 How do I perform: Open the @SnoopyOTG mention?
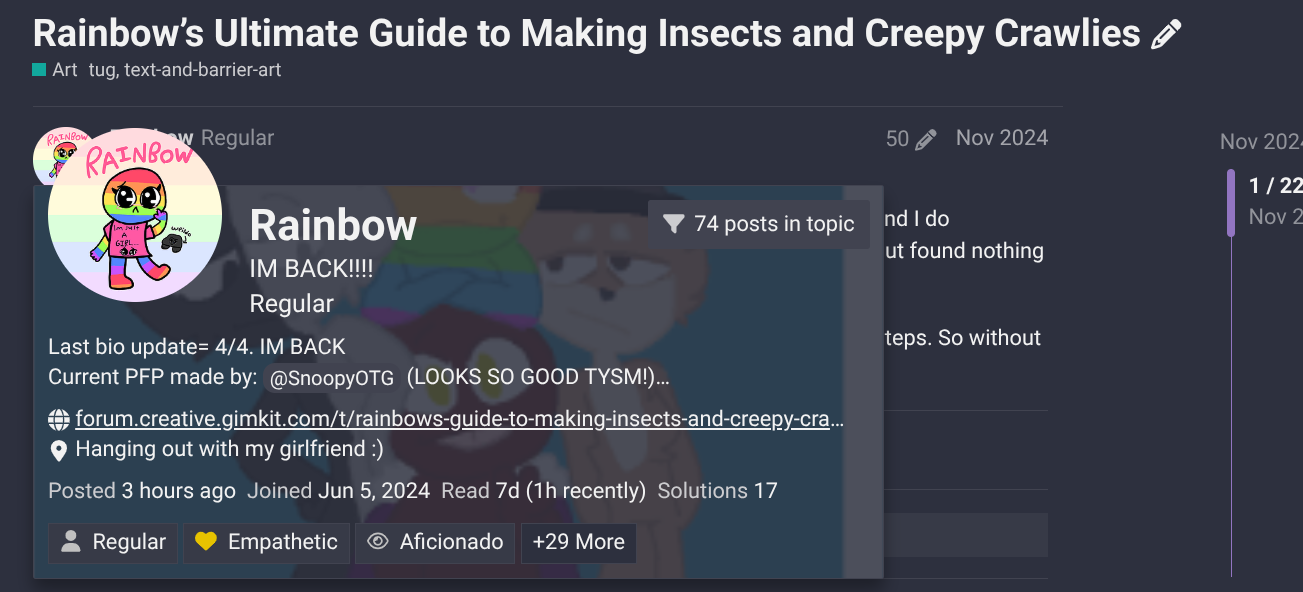[x=331, y=378]
